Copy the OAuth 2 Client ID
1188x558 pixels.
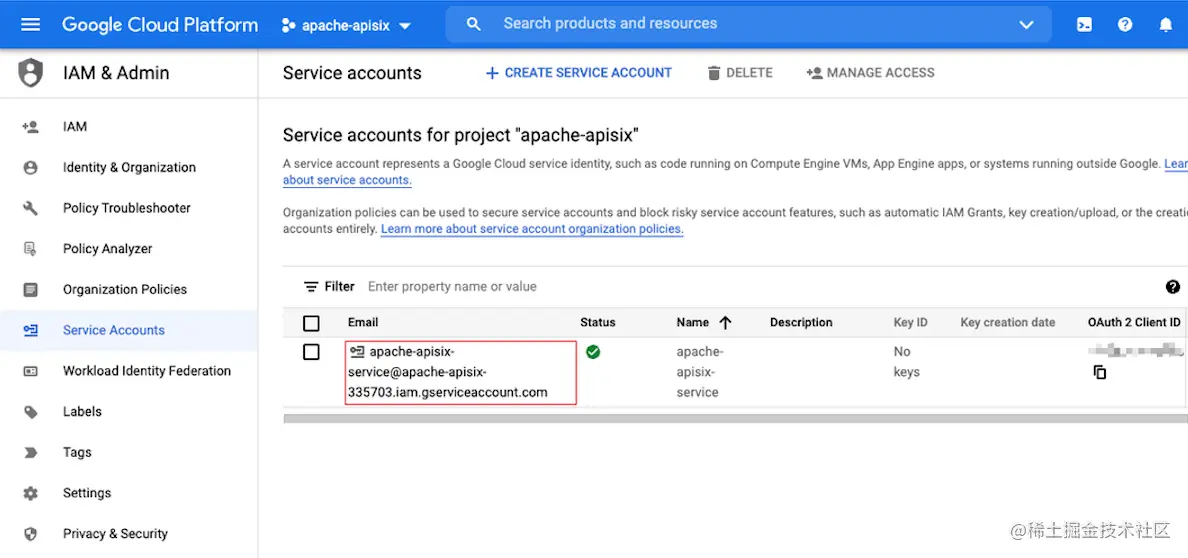coord(1100,372)
